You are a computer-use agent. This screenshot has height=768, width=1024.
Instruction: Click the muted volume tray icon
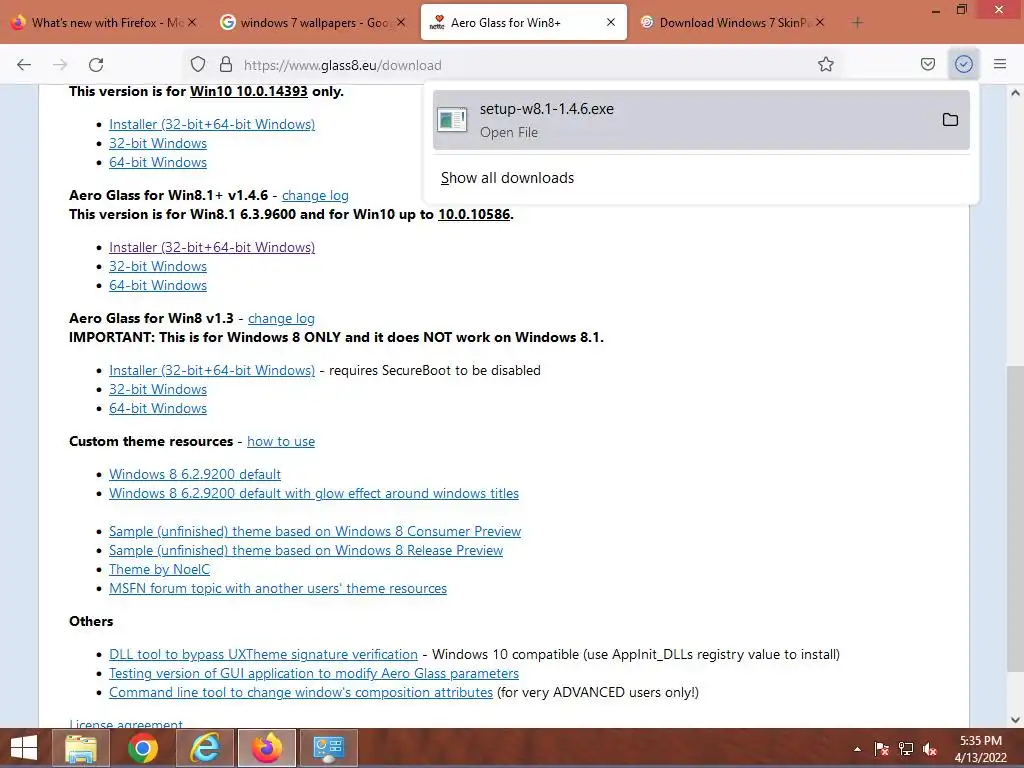click(930, 749)
